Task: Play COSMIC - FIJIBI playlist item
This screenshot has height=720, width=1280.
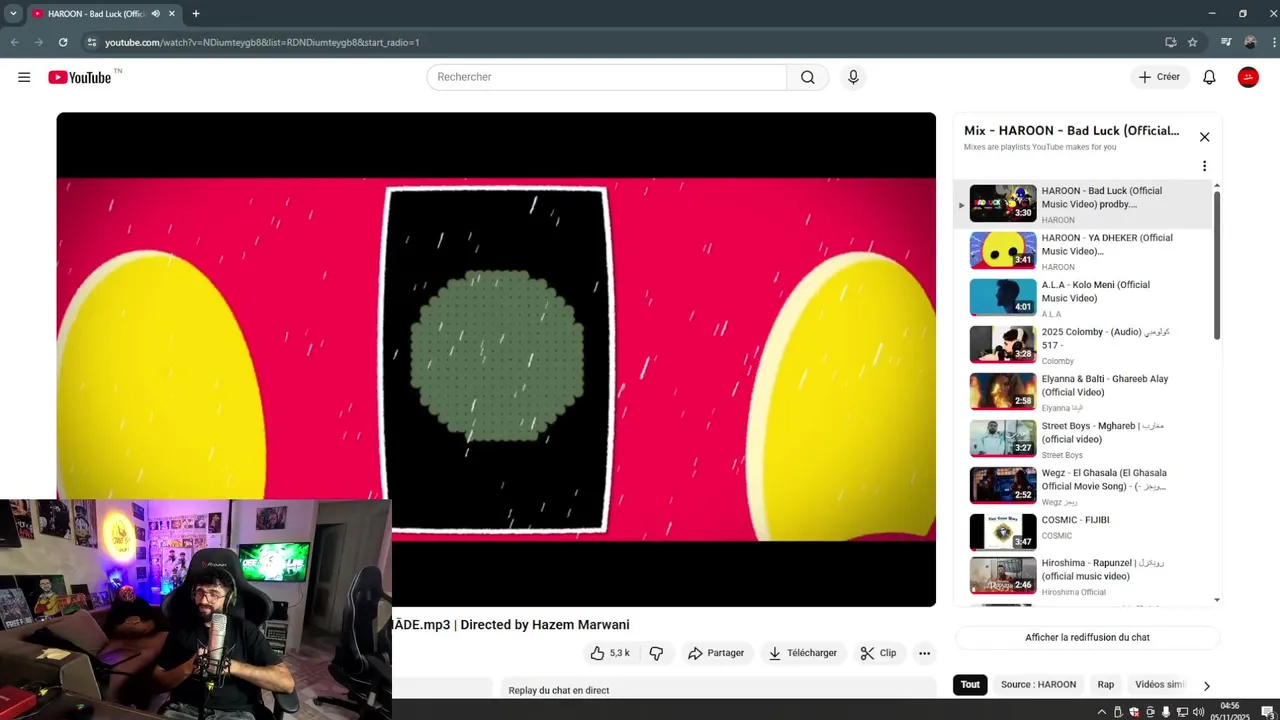Action: (1085, 533)
